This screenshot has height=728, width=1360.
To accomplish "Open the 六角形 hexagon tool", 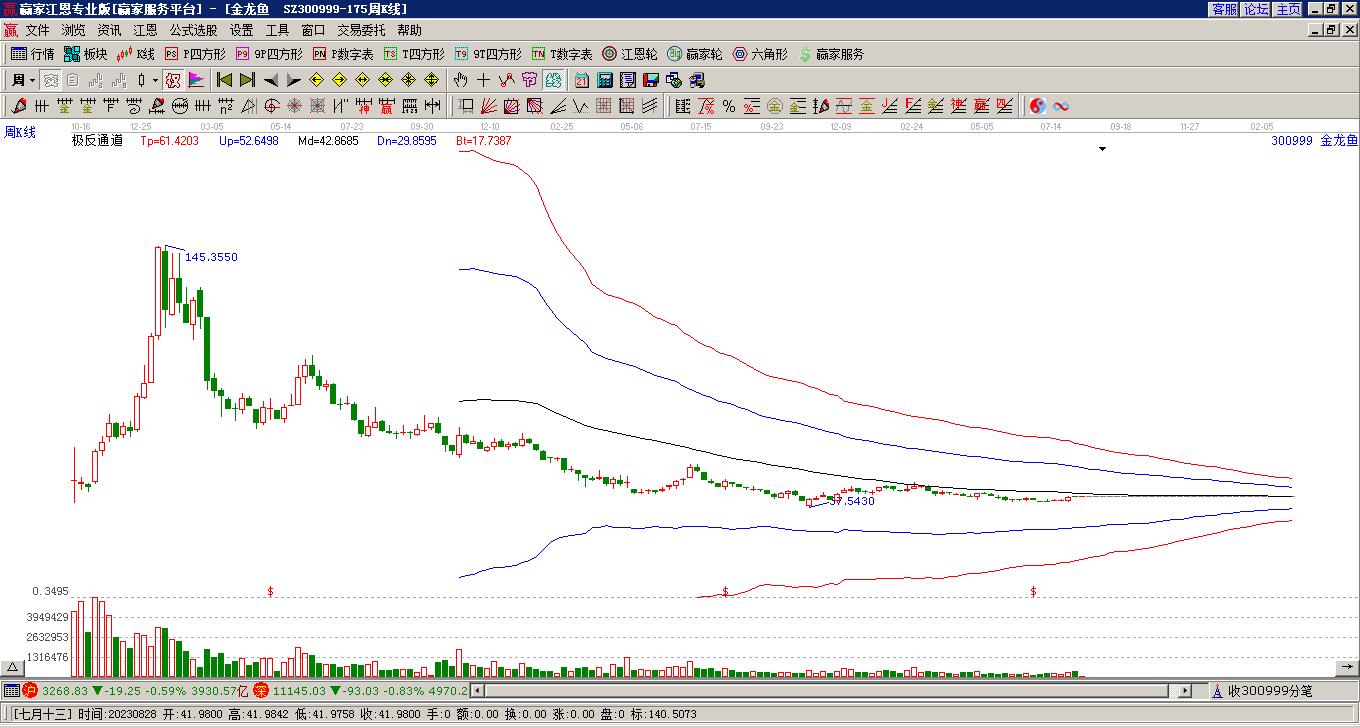I will [x=760, y=54].
